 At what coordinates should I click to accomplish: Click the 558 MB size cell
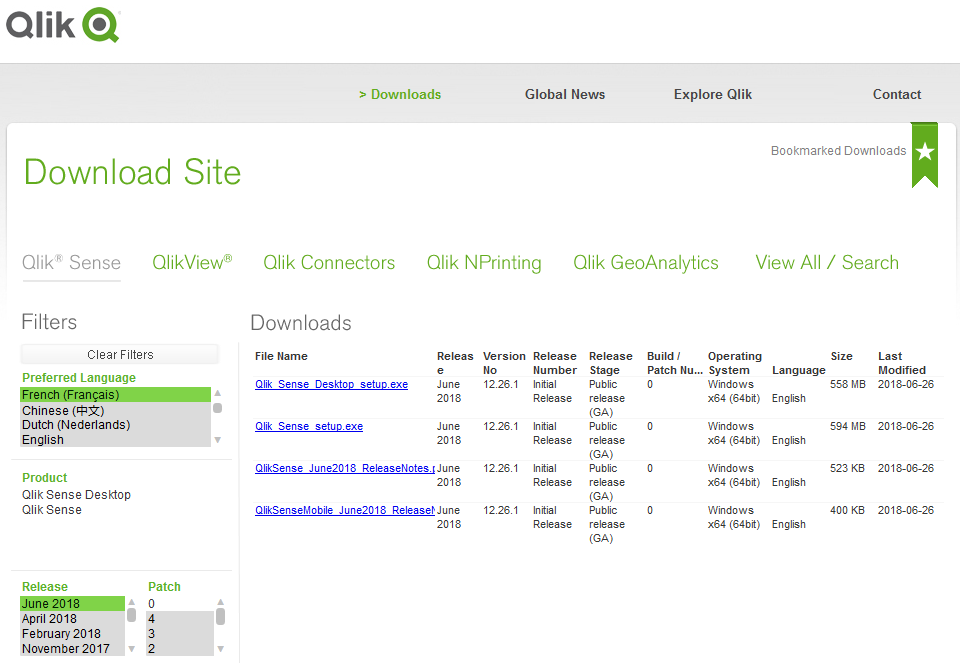click(847, 384)
